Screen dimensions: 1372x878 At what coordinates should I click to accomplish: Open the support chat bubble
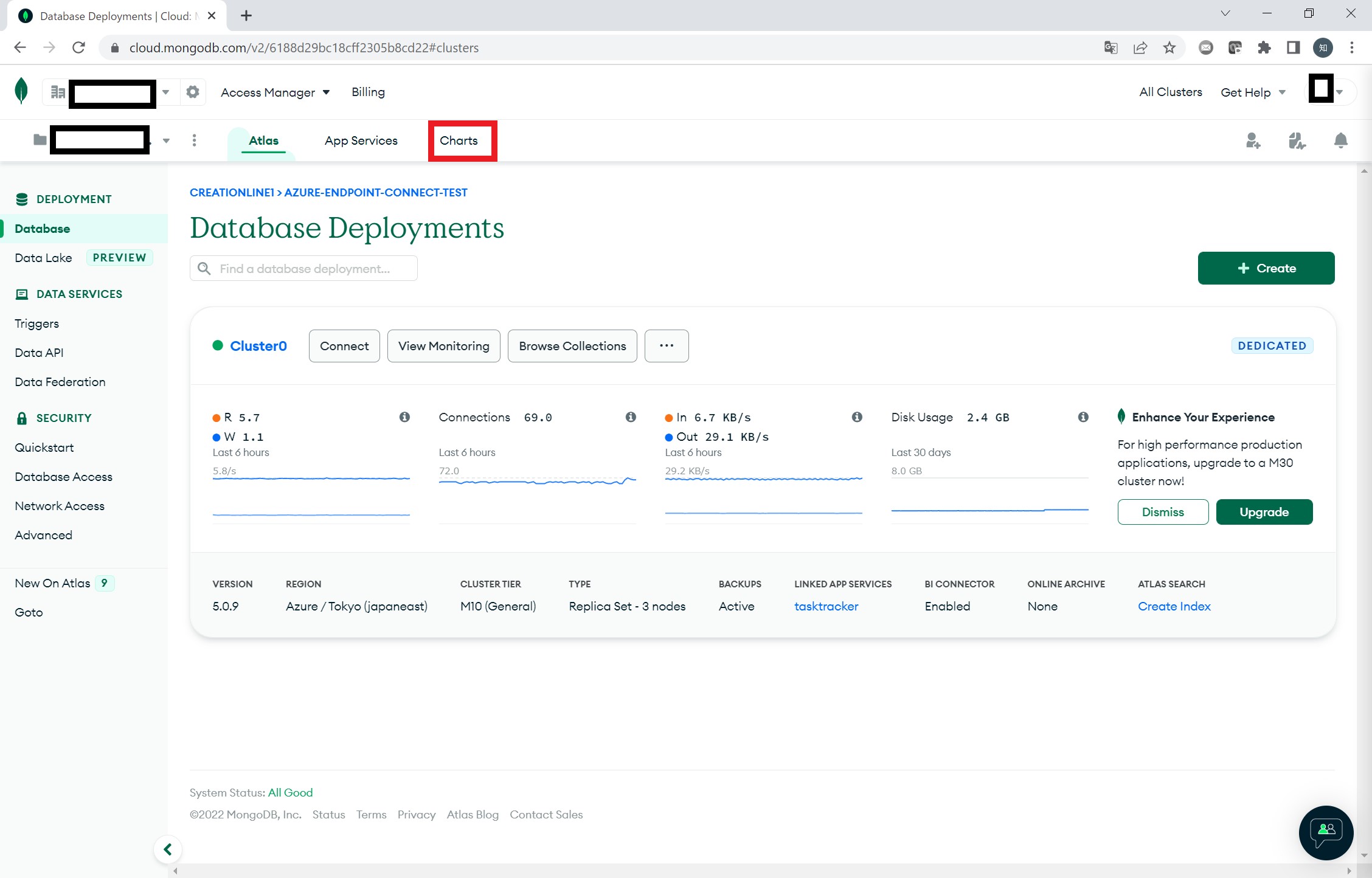click(x=1326, y=832)
